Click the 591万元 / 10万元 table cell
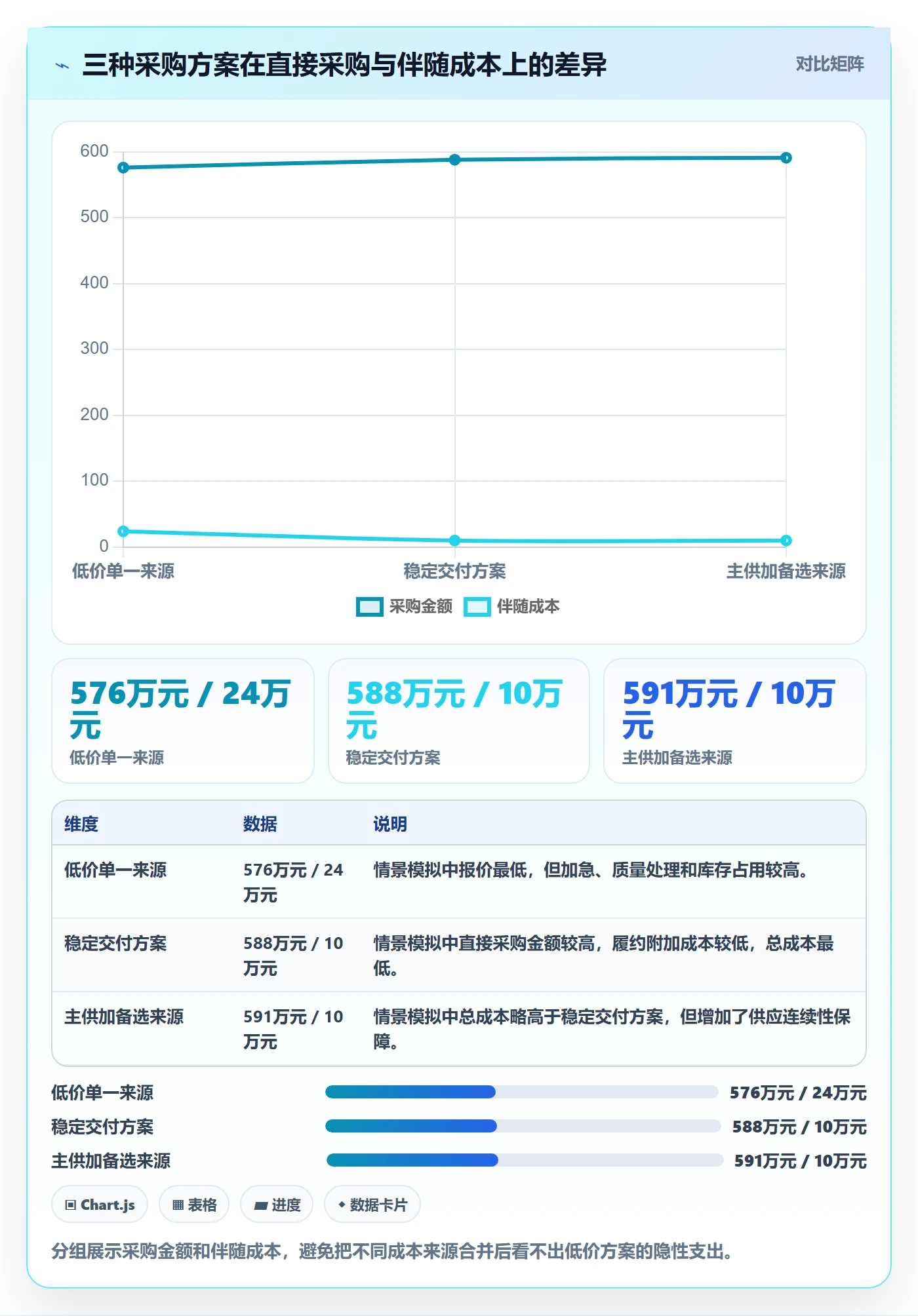Image resolution: width=918 pixels, height=1316 pixels. point(294,1029)
